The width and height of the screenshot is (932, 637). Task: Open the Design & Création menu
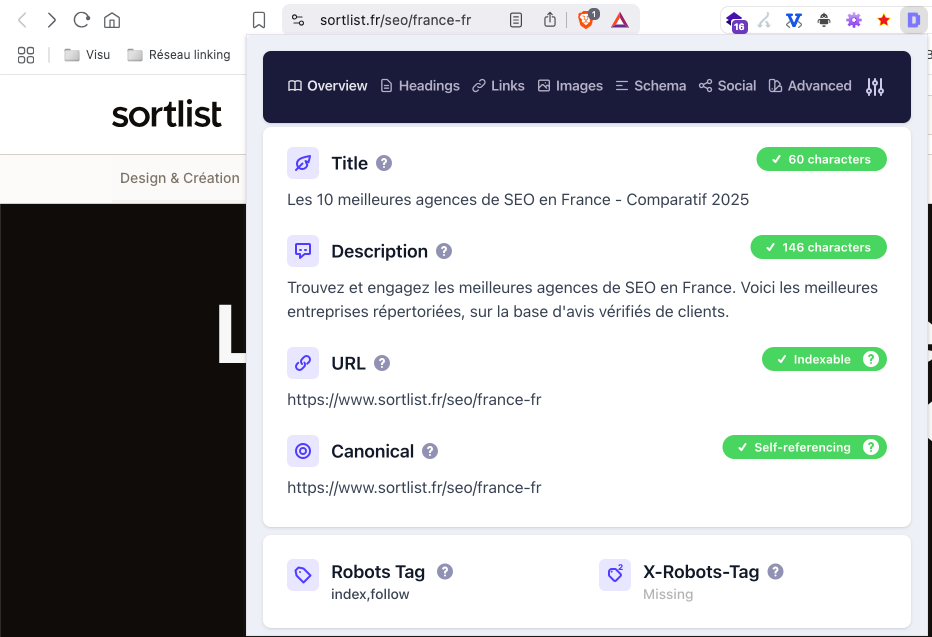(x=180, y=178)
